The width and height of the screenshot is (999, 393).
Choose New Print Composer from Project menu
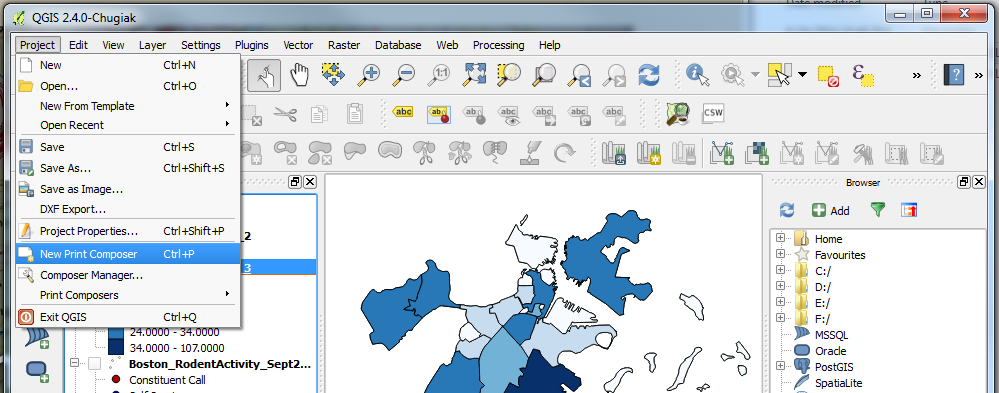127,254
